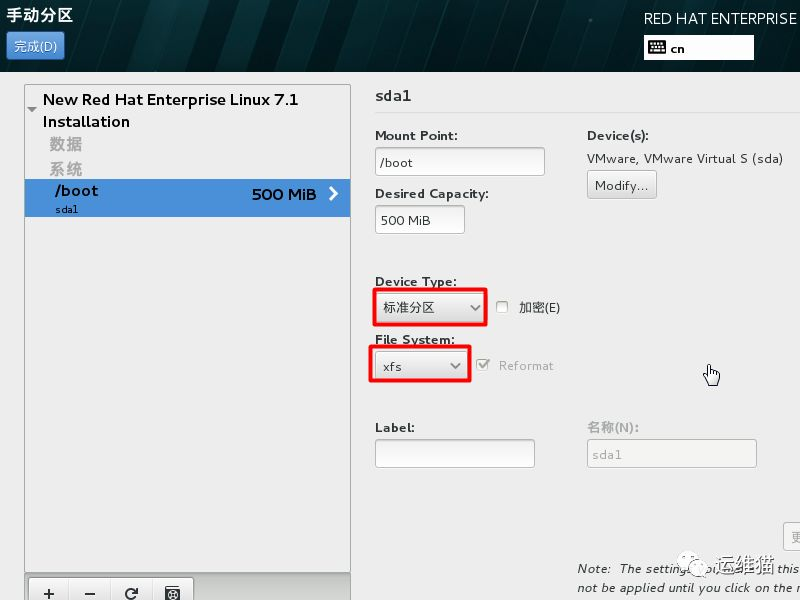800x600 pixels.
Task: Click the 手动分区 page title
Action: 40,15
